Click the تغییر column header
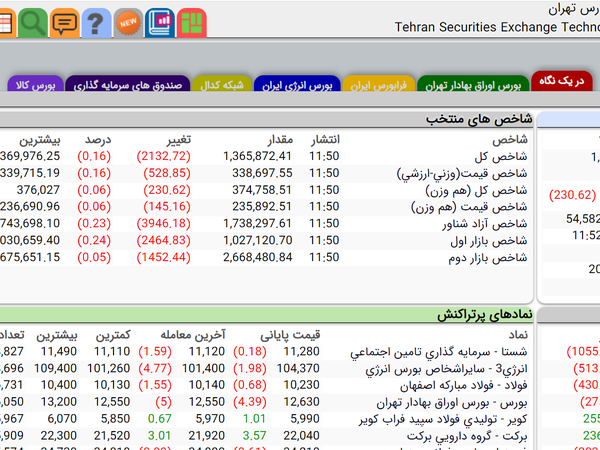Viewport: 600px width, 450px height. pos(179,140)
